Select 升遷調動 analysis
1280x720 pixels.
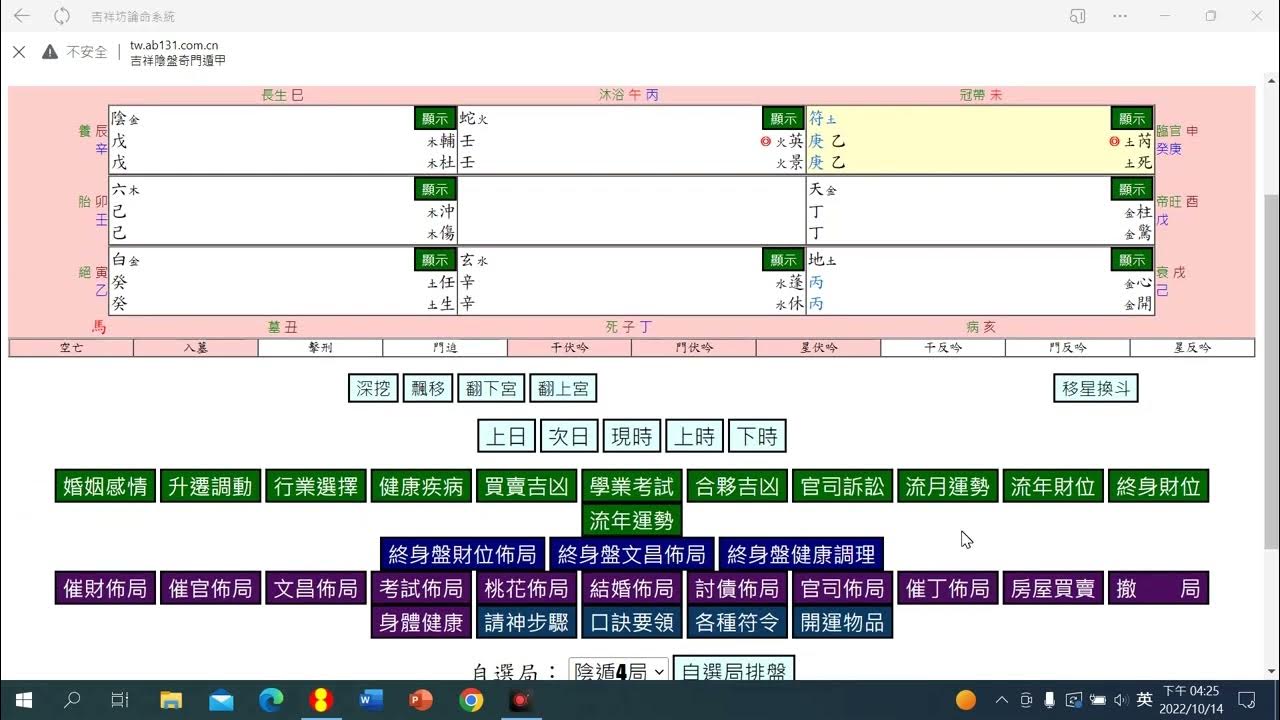[210, 487]
